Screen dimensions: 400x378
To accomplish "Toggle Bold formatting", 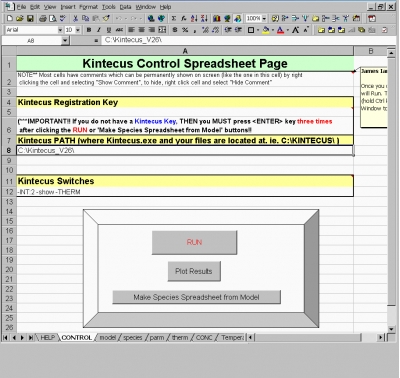I will (89, 30).
